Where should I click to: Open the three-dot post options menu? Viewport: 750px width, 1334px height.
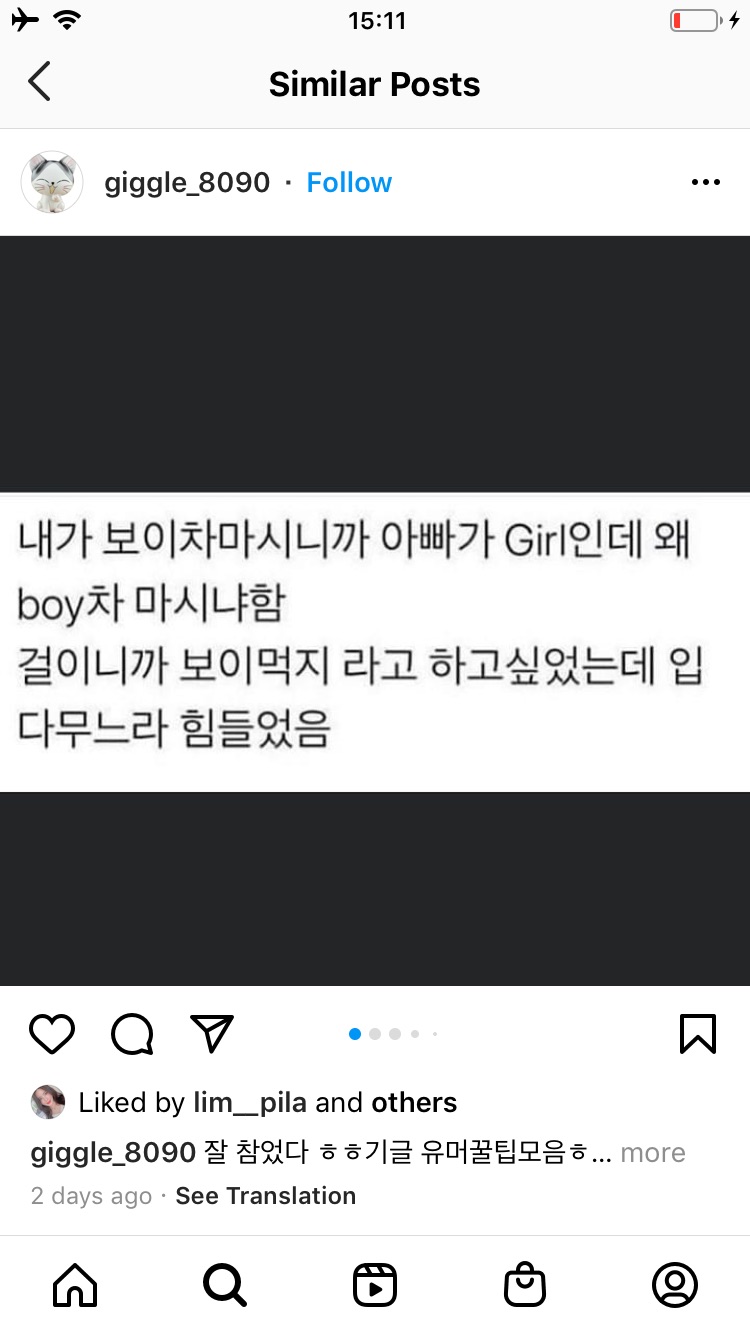[705, 182]
